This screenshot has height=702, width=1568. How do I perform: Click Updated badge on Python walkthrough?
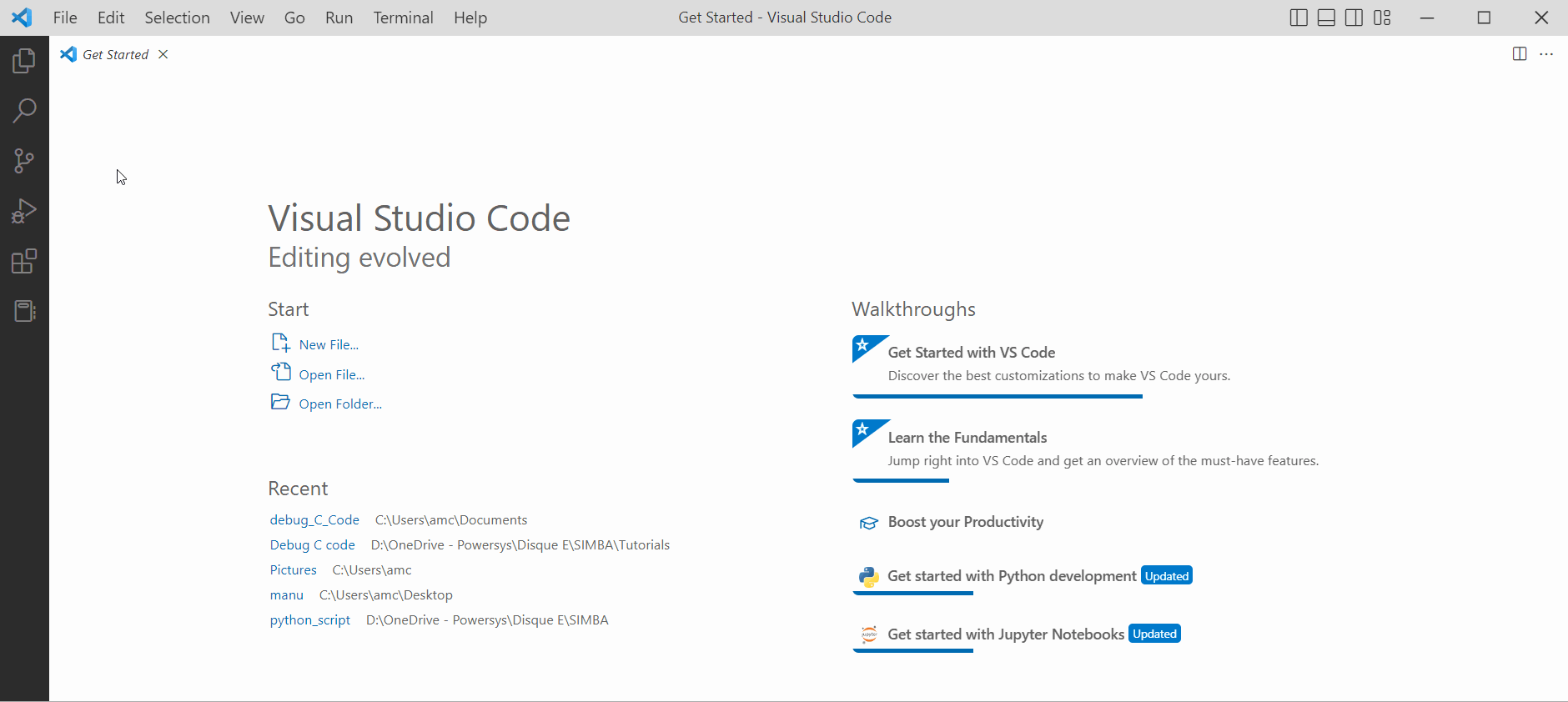[1167, 575]
